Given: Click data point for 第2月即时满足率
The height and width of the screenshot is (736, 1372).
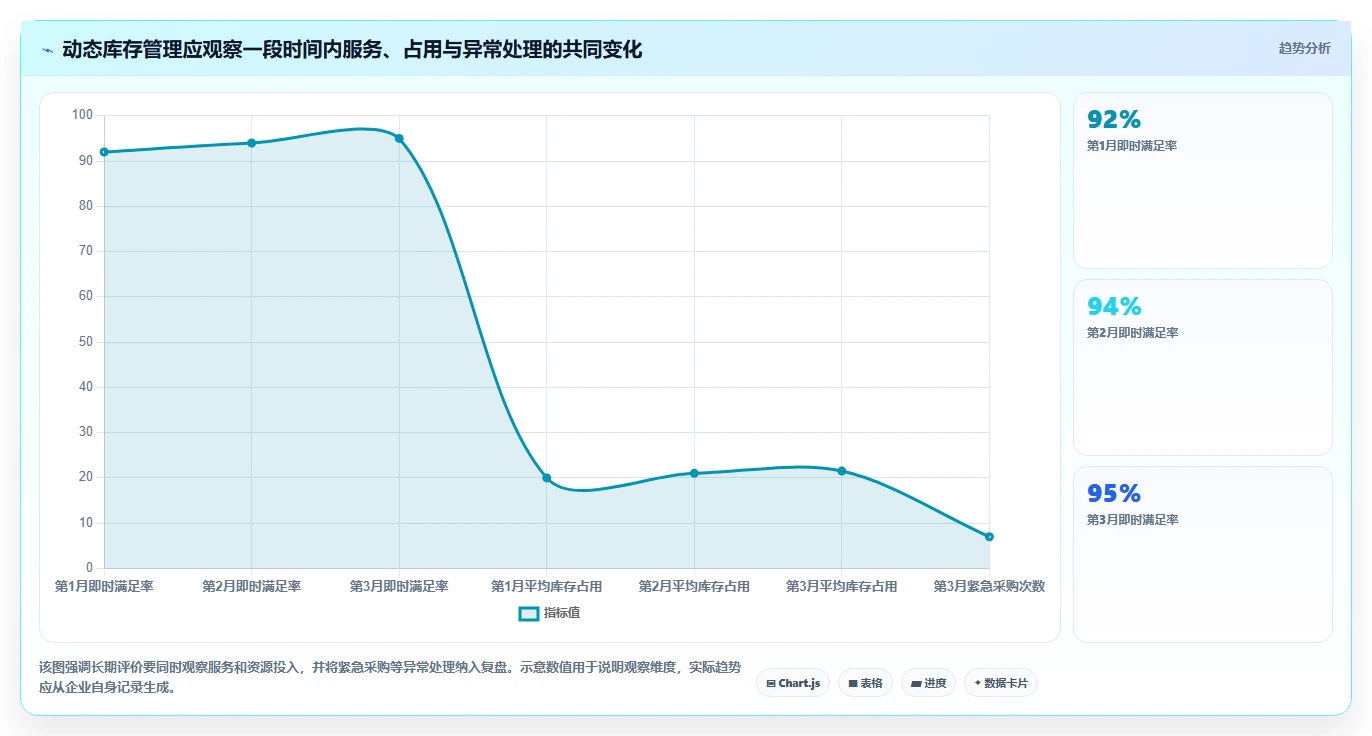Looking at the screenshot, I should pos(251,143).
